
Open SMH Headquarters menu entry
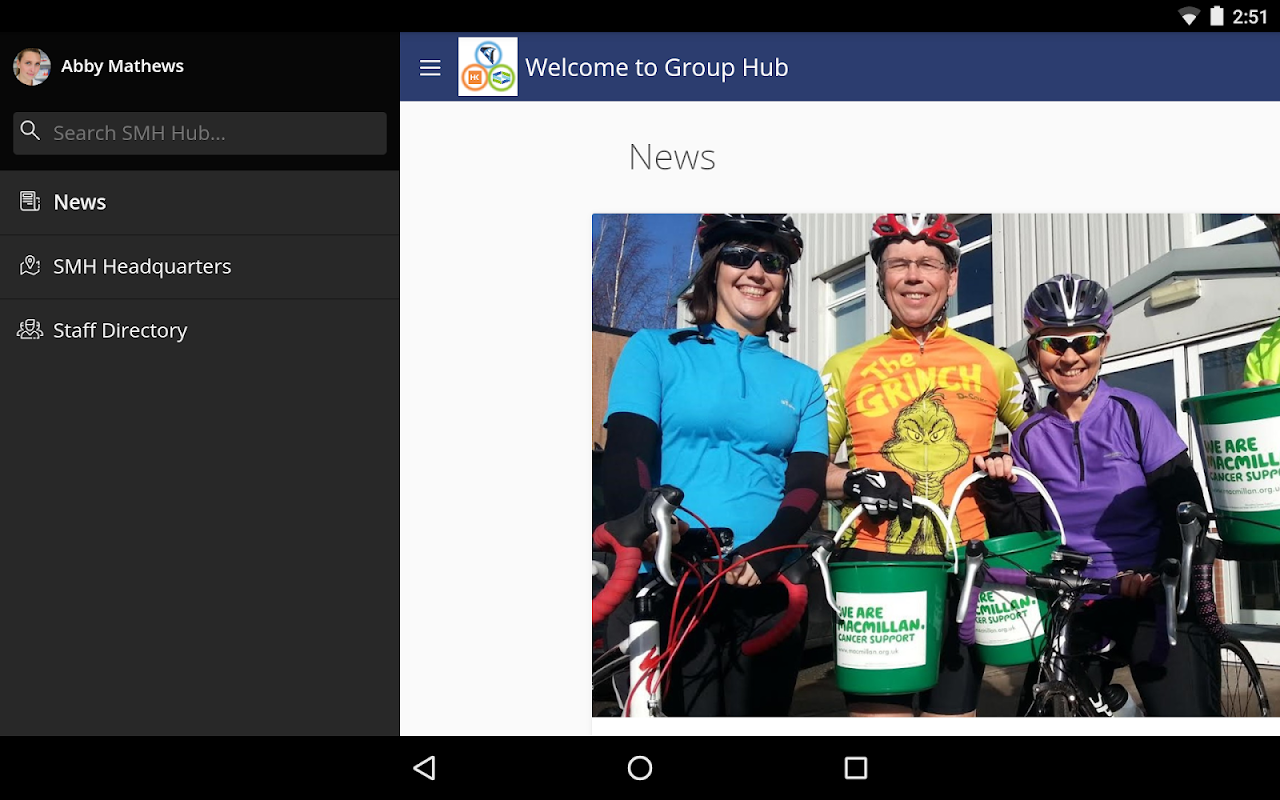click(x=200, y=267)
